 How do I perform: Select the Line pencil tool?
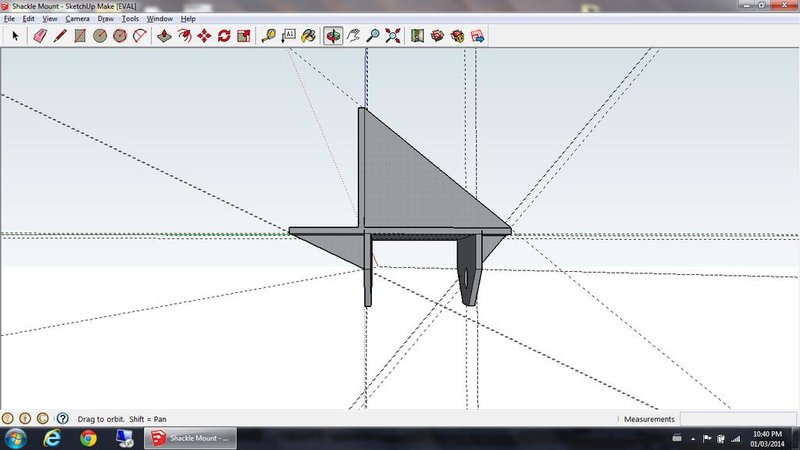(60, 36)
